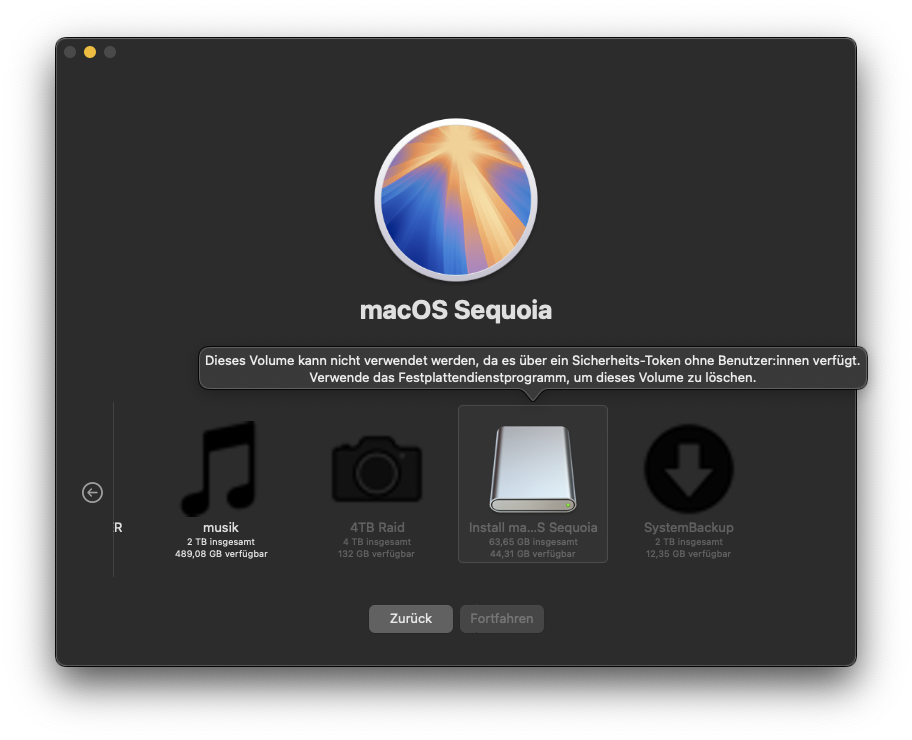Click the Zurück button
Image resolution: width=912 pixels, height=740 pixels.
pyautogui.click(x=411, y=618)
